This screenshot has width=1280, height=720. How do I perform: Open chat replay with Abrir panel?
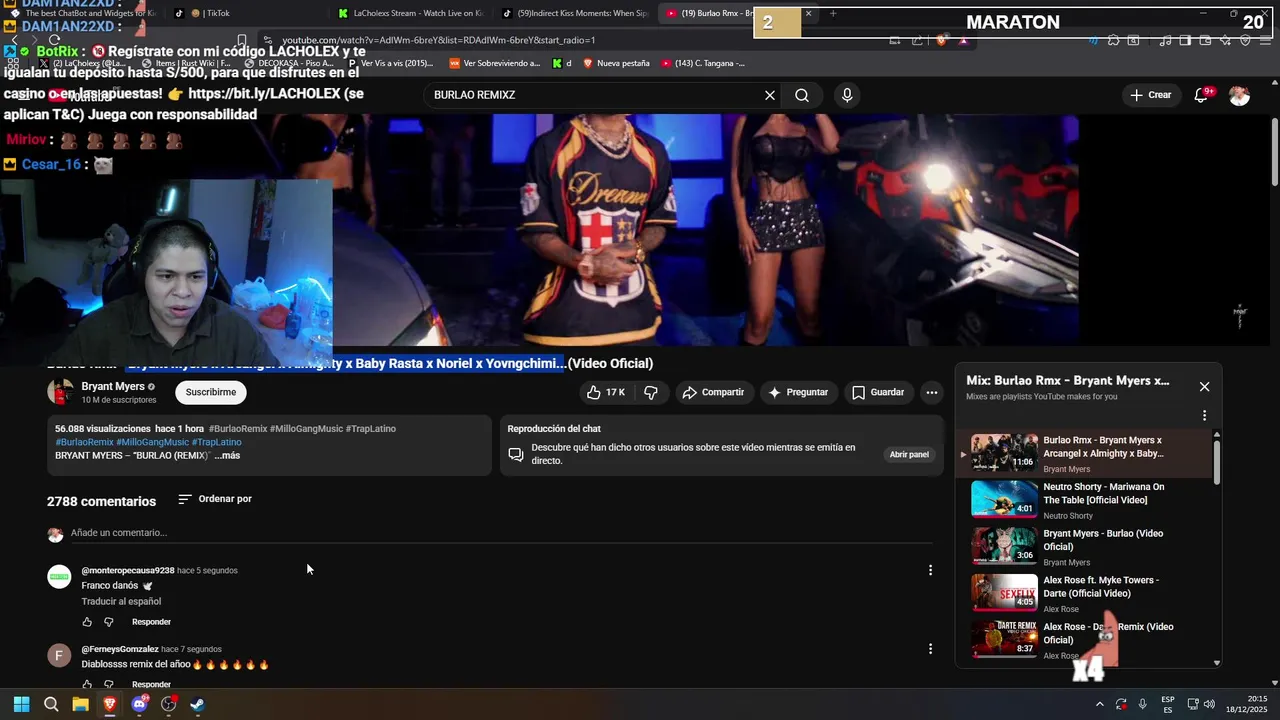(x=909, y=454)
